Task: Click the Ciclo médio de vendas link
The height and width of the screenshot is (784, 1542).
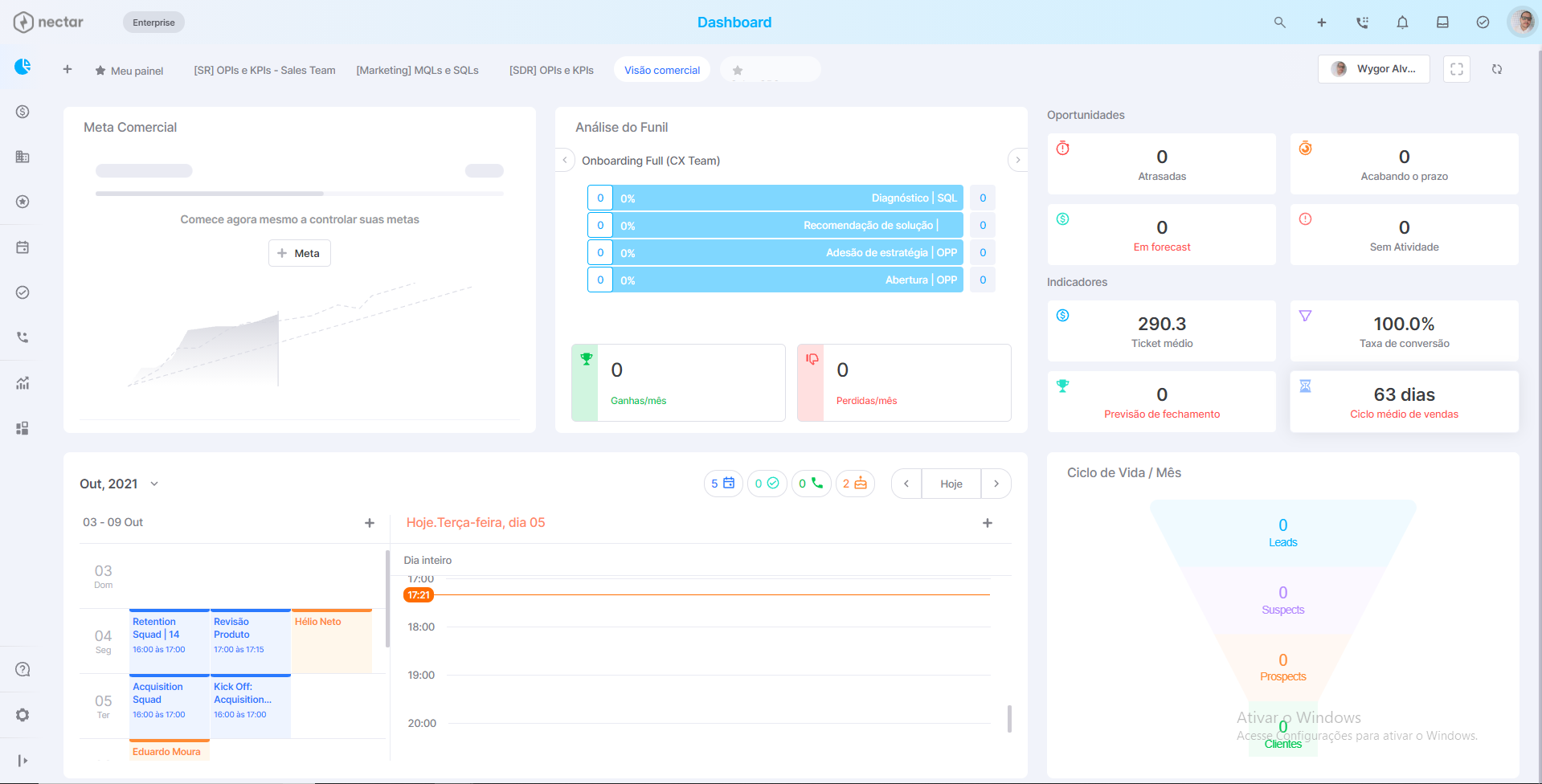Action: point(1404,414)
